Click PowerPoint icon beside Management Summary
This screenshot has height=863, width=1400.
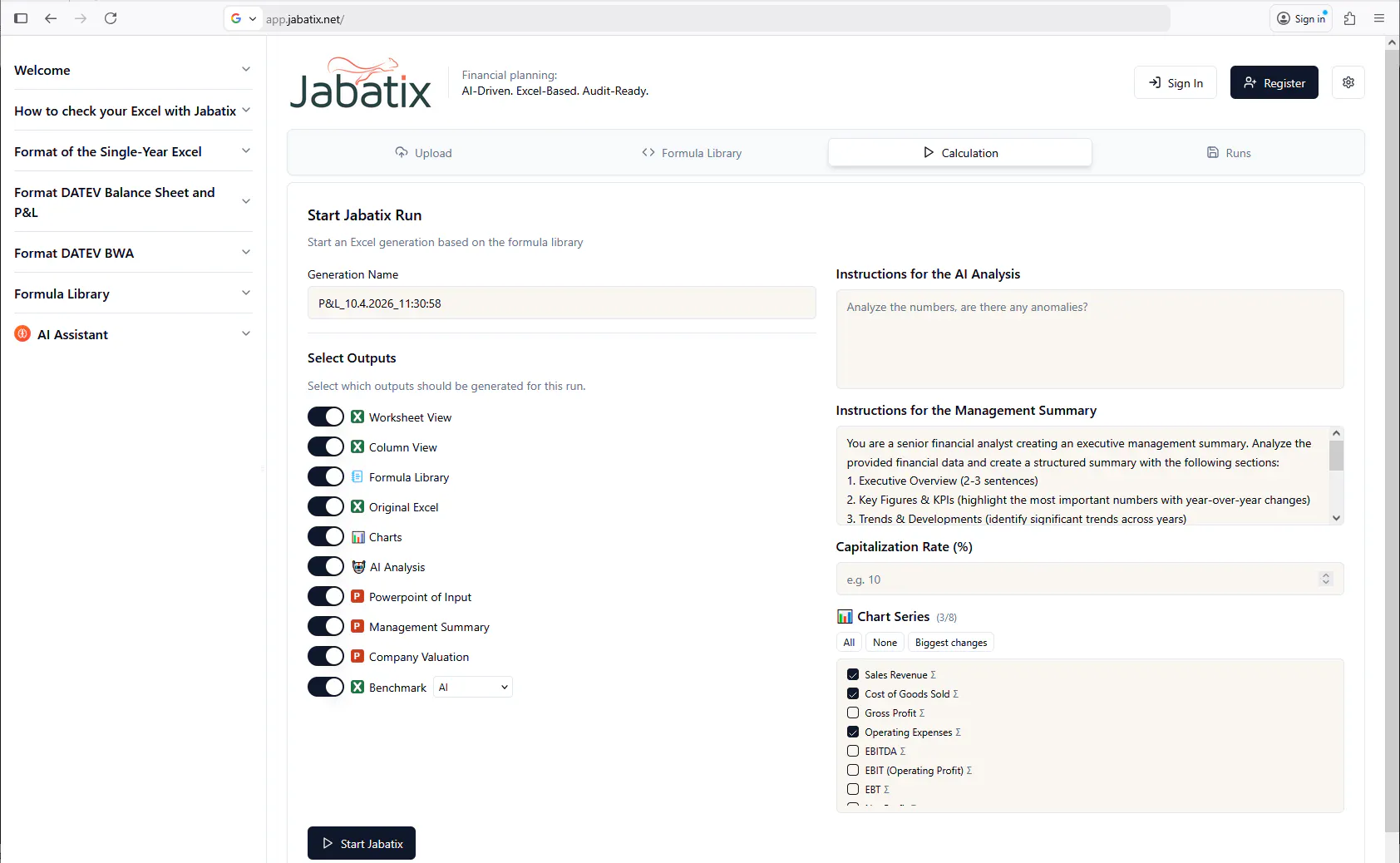click(x=357, y=626)
